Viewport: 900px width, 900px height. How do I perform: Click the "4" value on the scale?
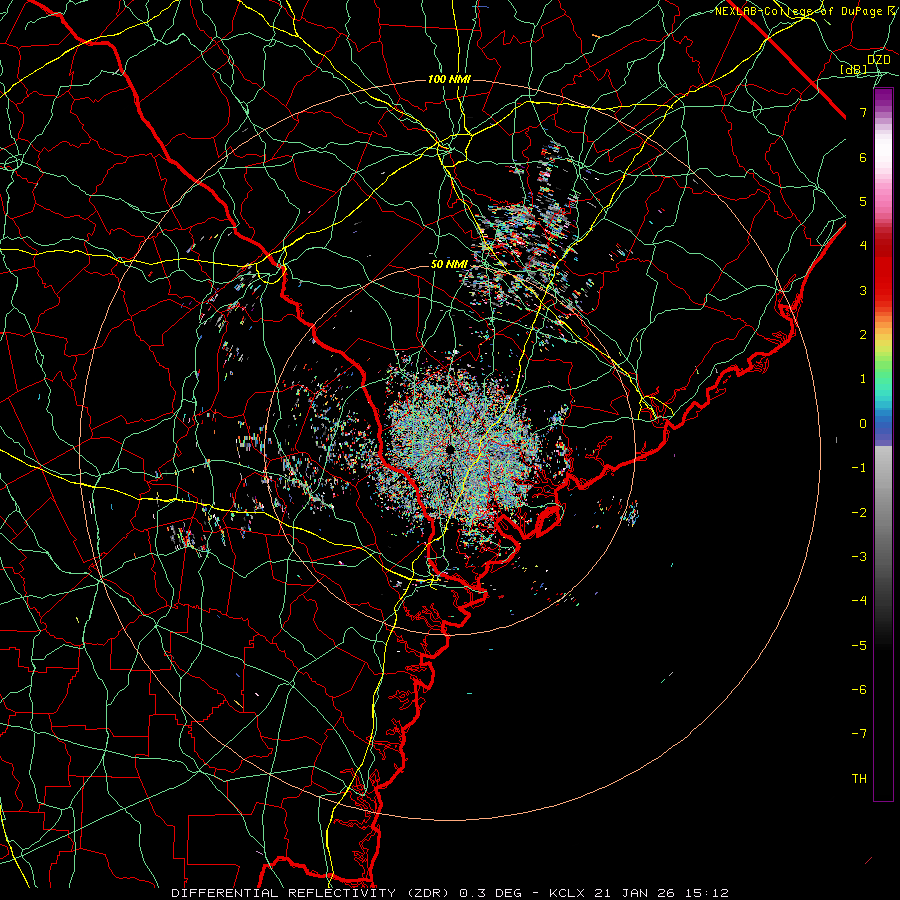(863, 246)
